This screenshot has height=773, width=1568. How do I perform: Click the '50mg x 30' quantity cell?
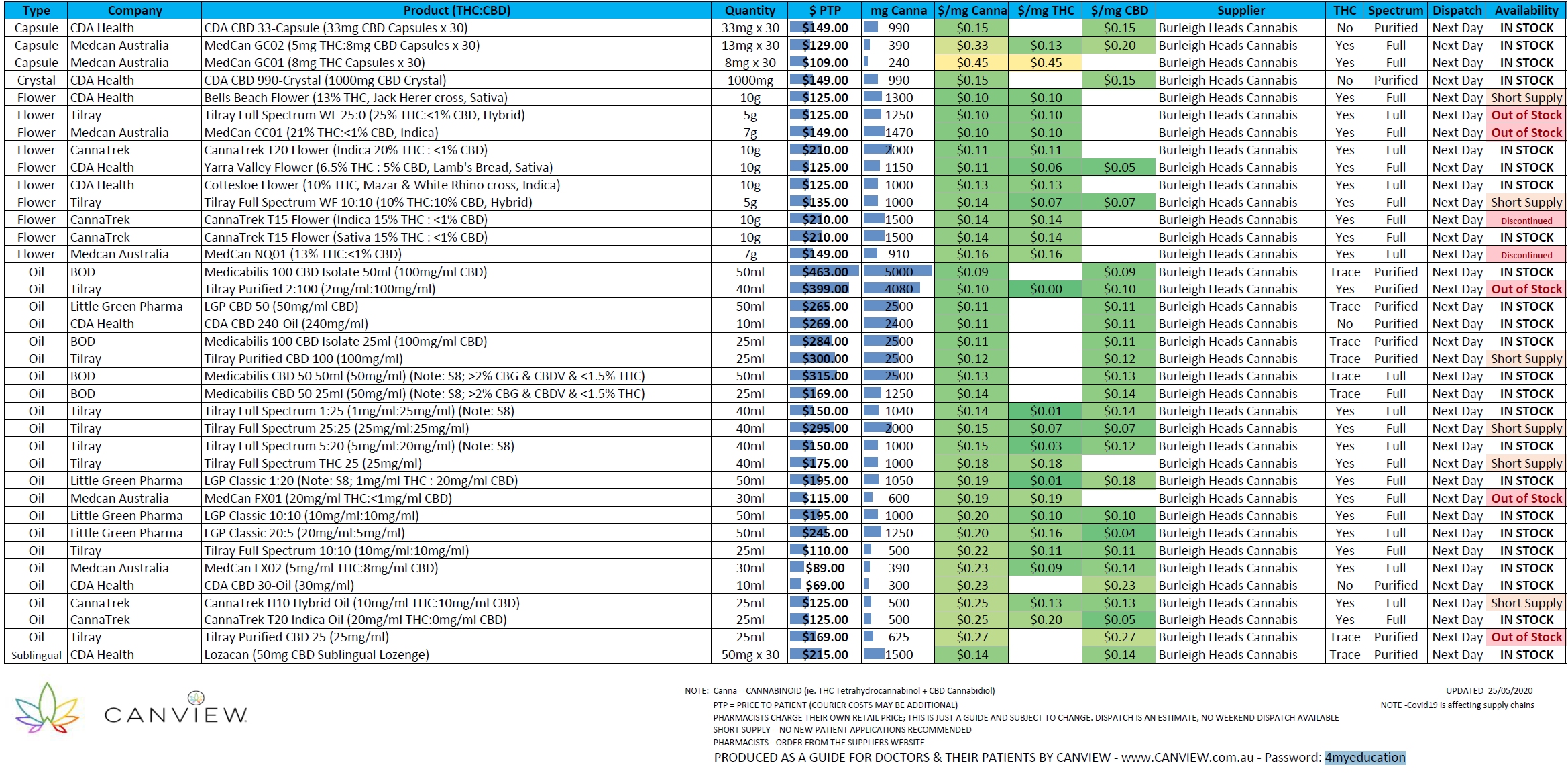pyautogui.click(x=750, y=655)
